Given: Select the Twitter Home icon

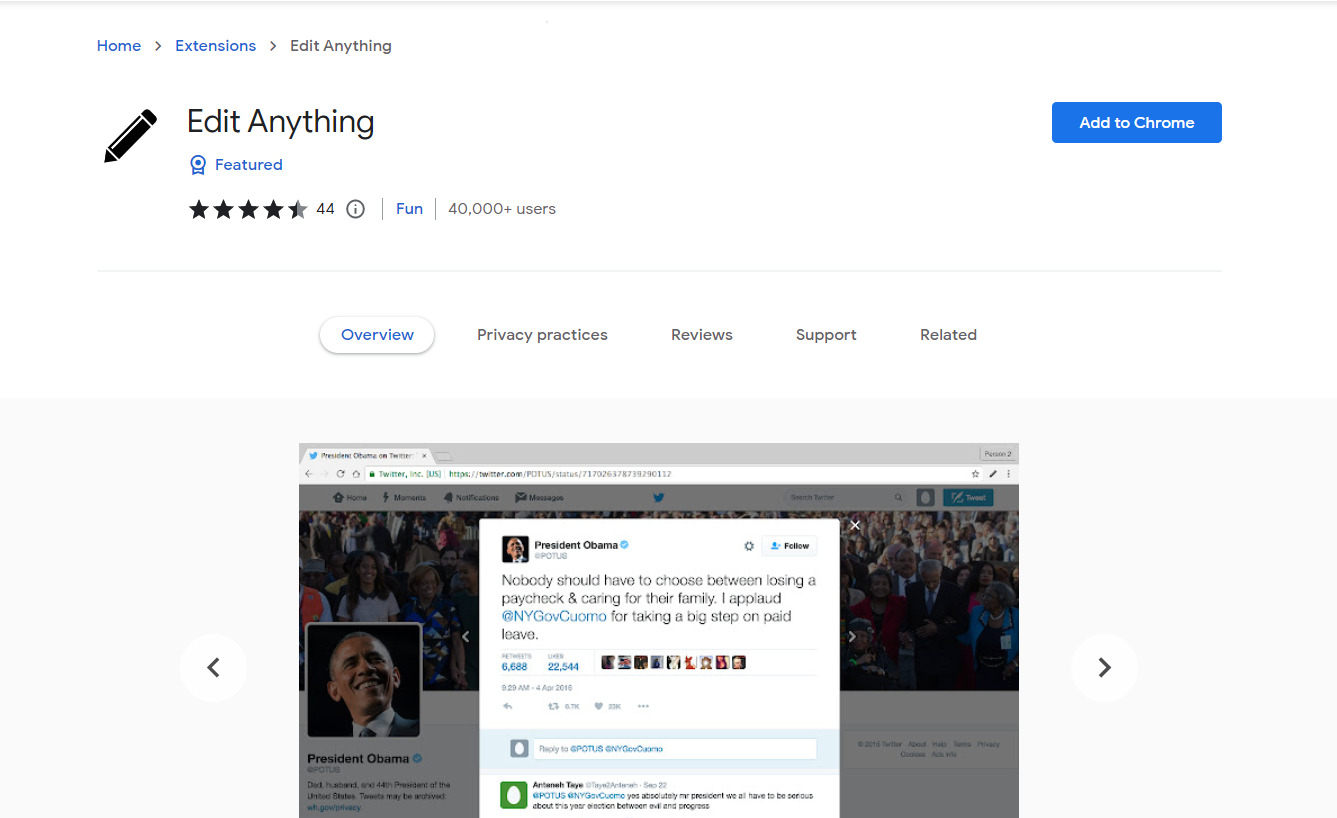Looking at the screenshot, I should pyautogui.click(x=339, y=496).
